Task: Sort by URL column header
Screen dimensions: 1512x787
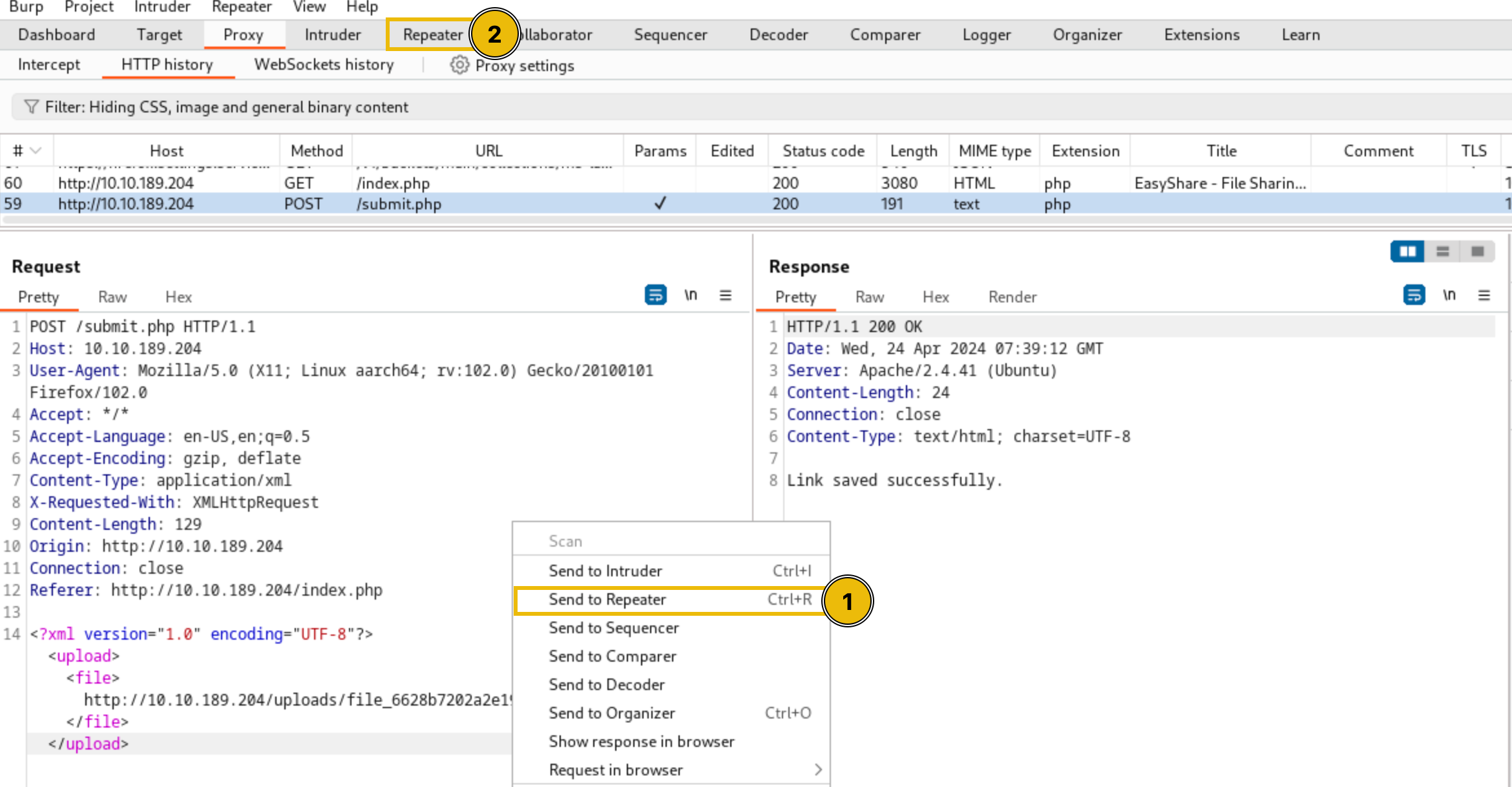Action: (488, 151)
